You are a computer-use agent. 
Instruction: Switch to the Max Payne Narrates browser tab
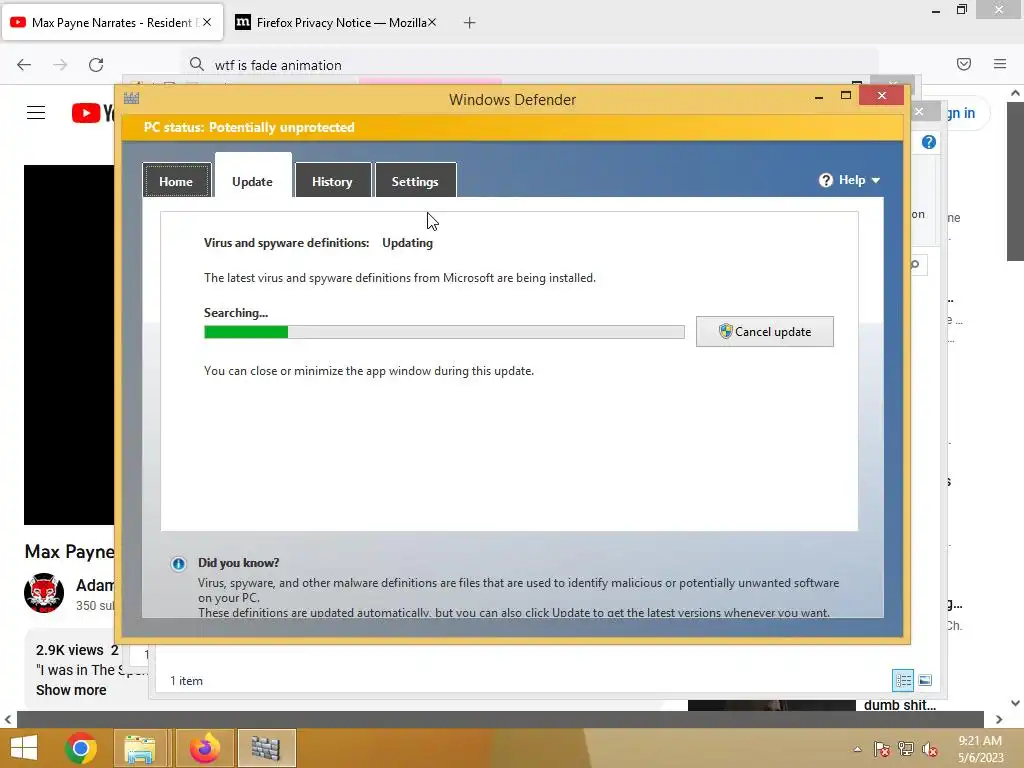(x=112, y=23)
